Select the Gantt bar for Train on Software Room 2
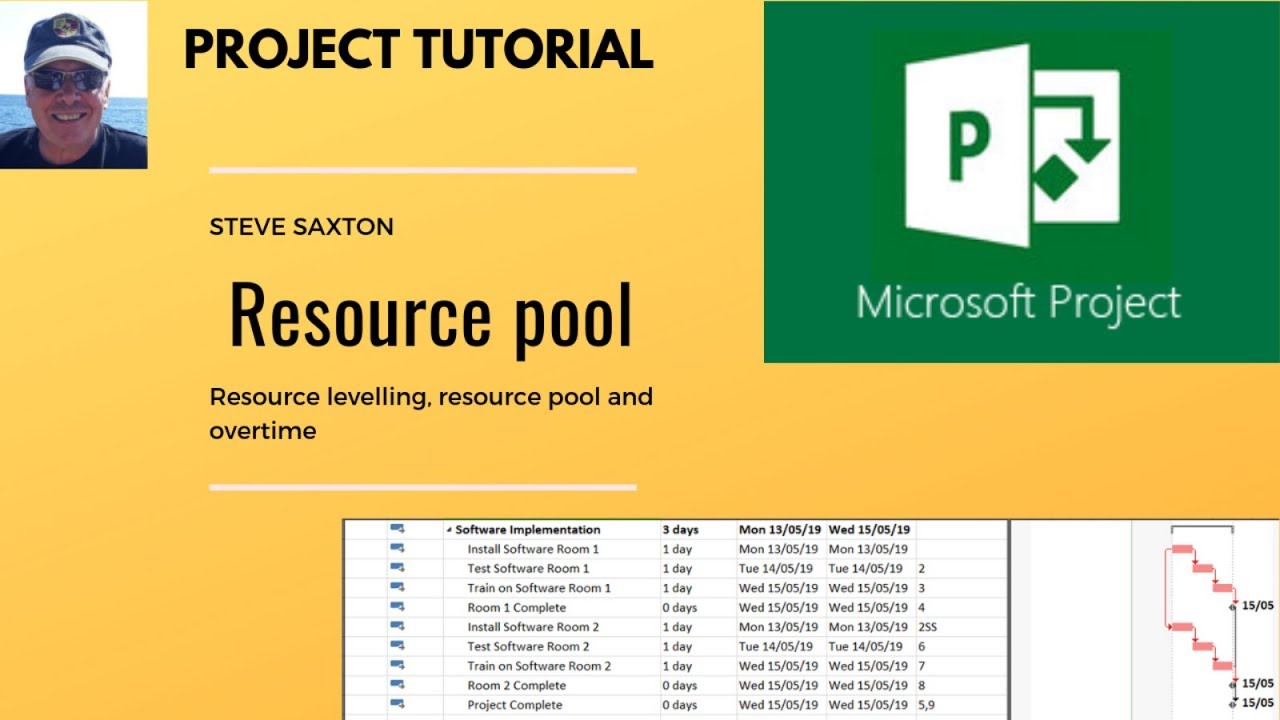The height and width of the screenshot is (720, 1280). point(1223,666)
